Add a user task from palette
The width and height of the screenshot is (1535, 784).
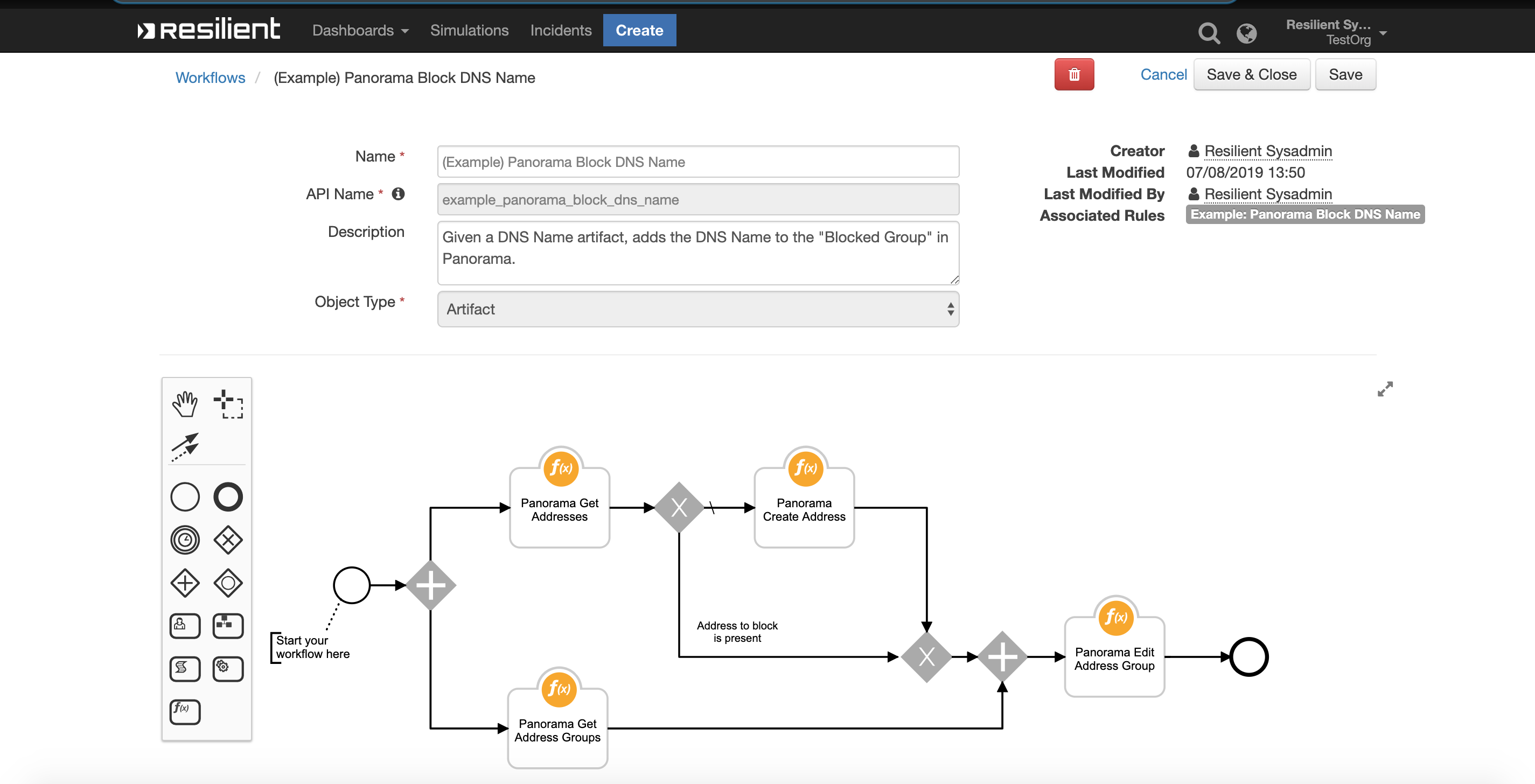185,626
